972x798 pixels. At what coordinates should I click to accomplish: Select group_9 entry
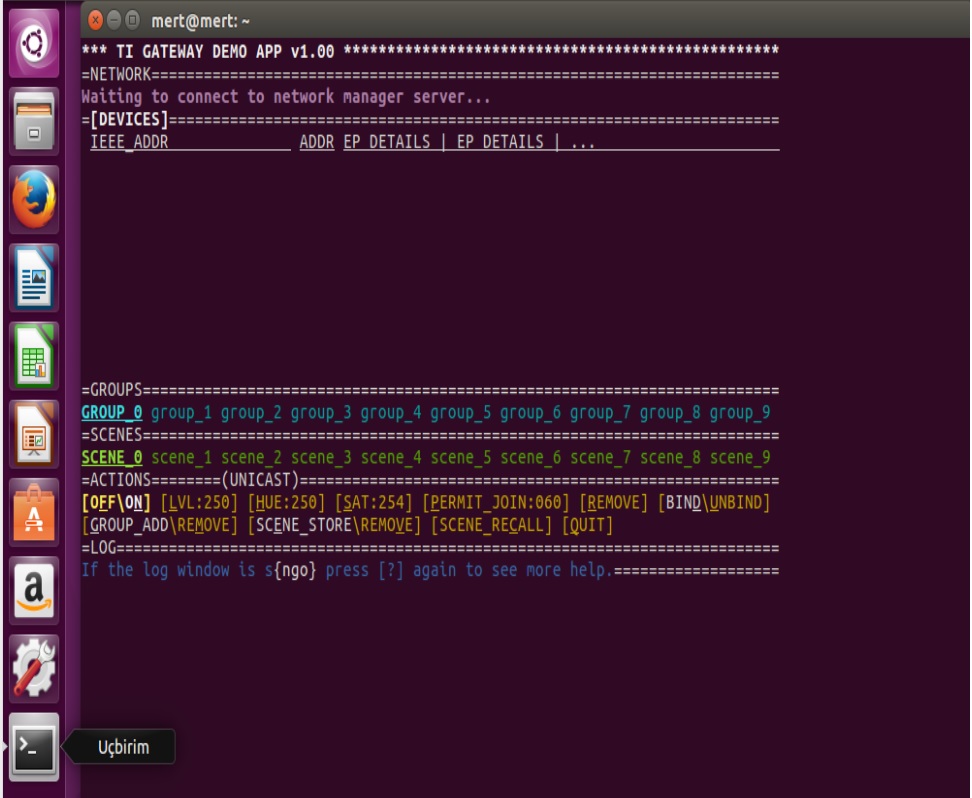click(x=740, y=412)
